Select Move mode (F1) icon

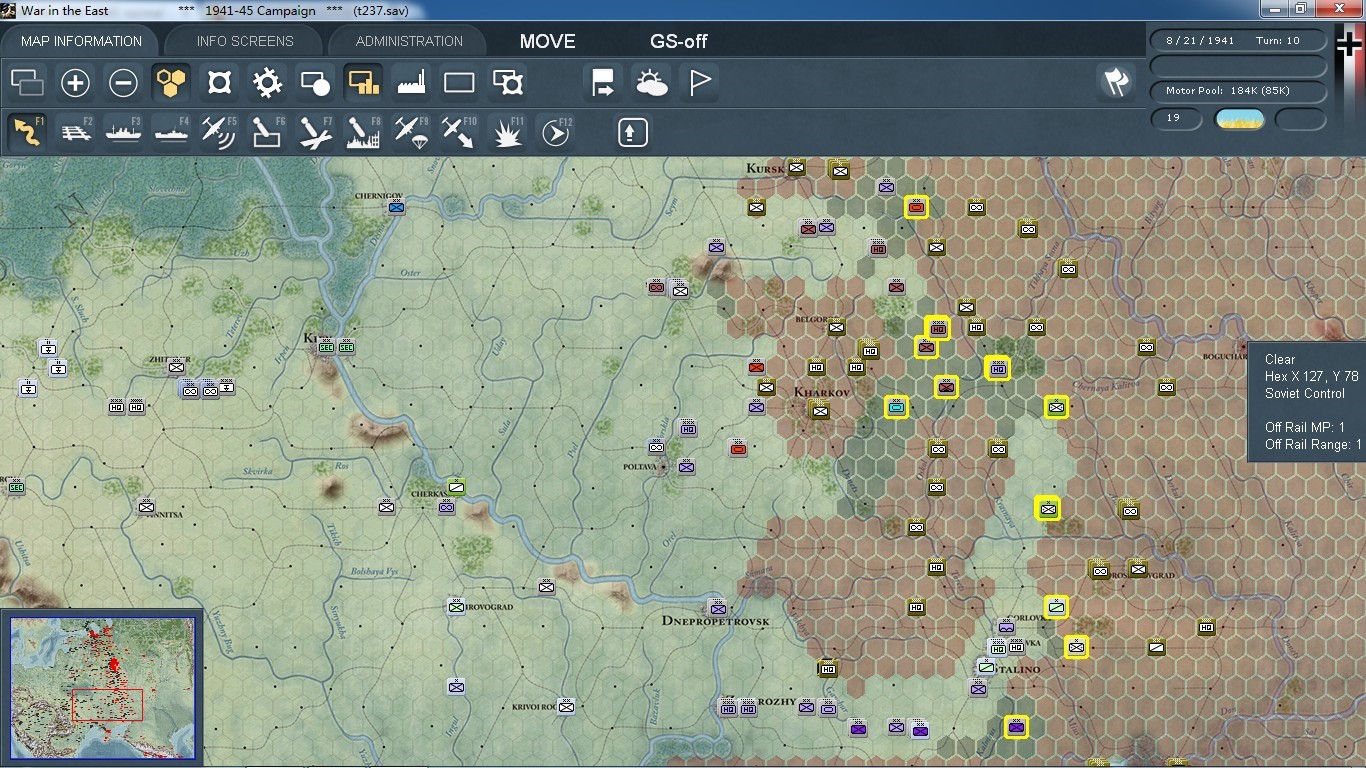27,131
